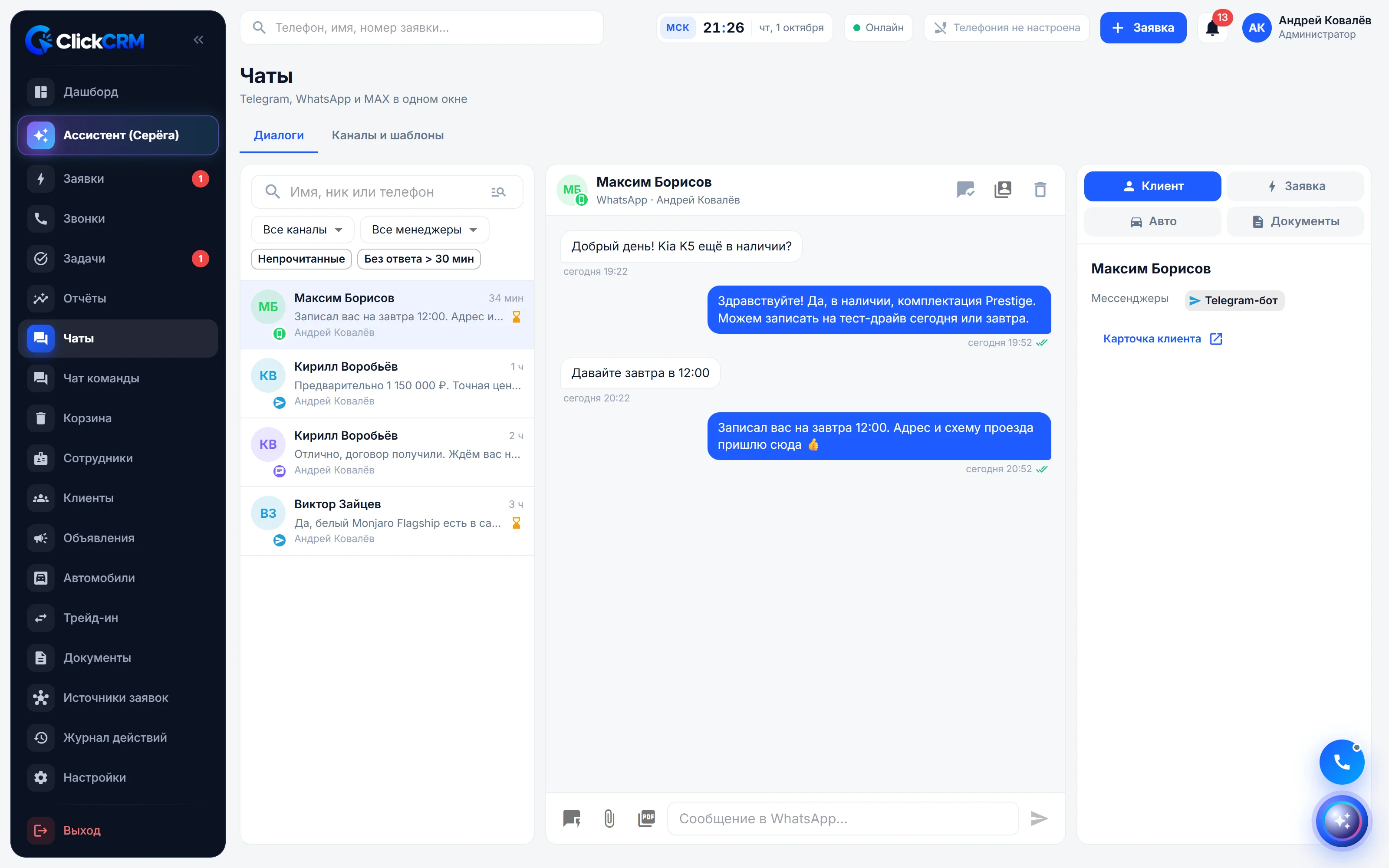The height and width of the screenshot is (868, 1389).
Task: Click advanced search icon in dialog search
Action: [498, 192]
